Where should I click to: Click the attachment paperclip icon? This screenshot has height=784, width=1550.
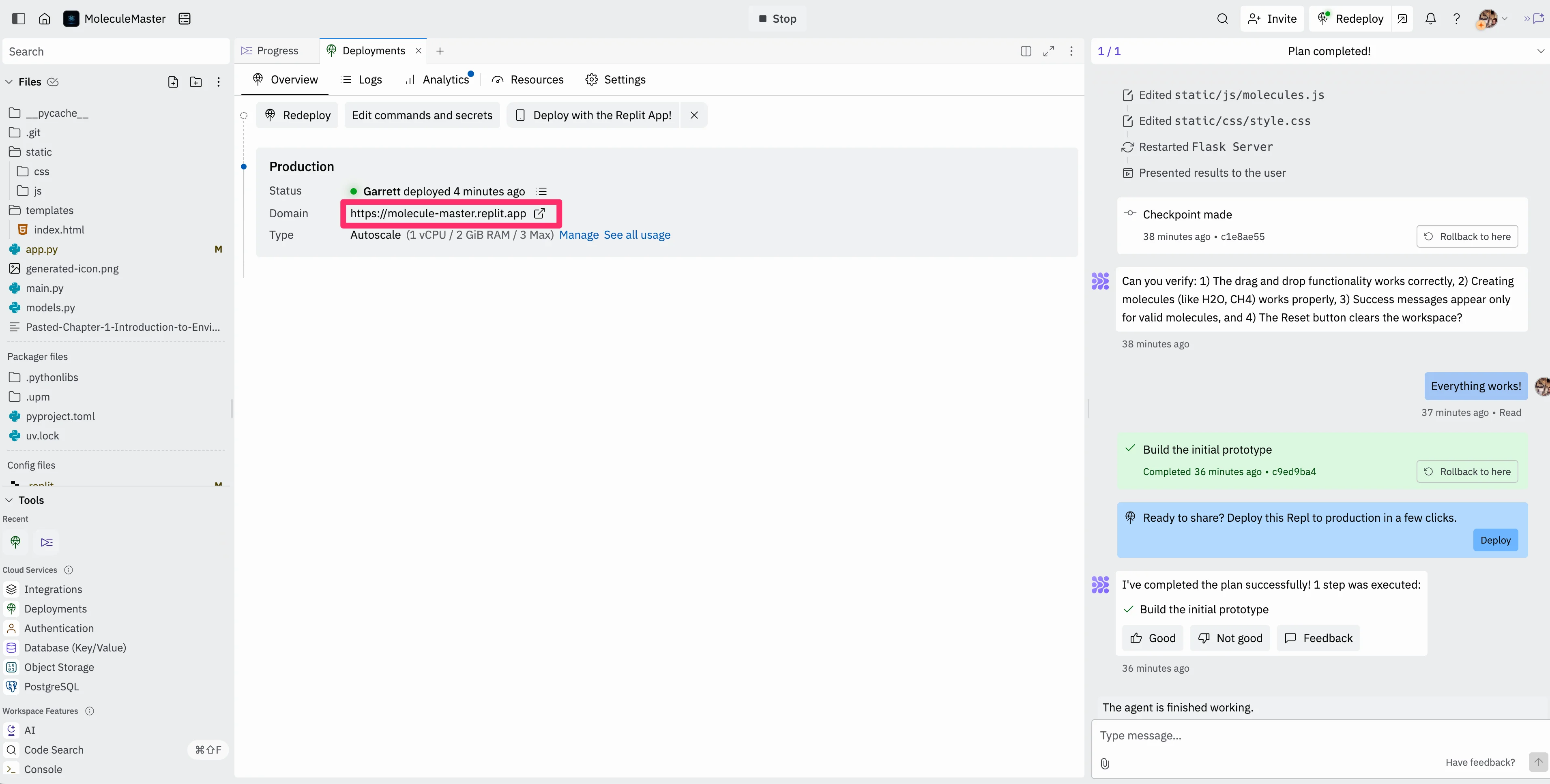tap(1105, 763)
